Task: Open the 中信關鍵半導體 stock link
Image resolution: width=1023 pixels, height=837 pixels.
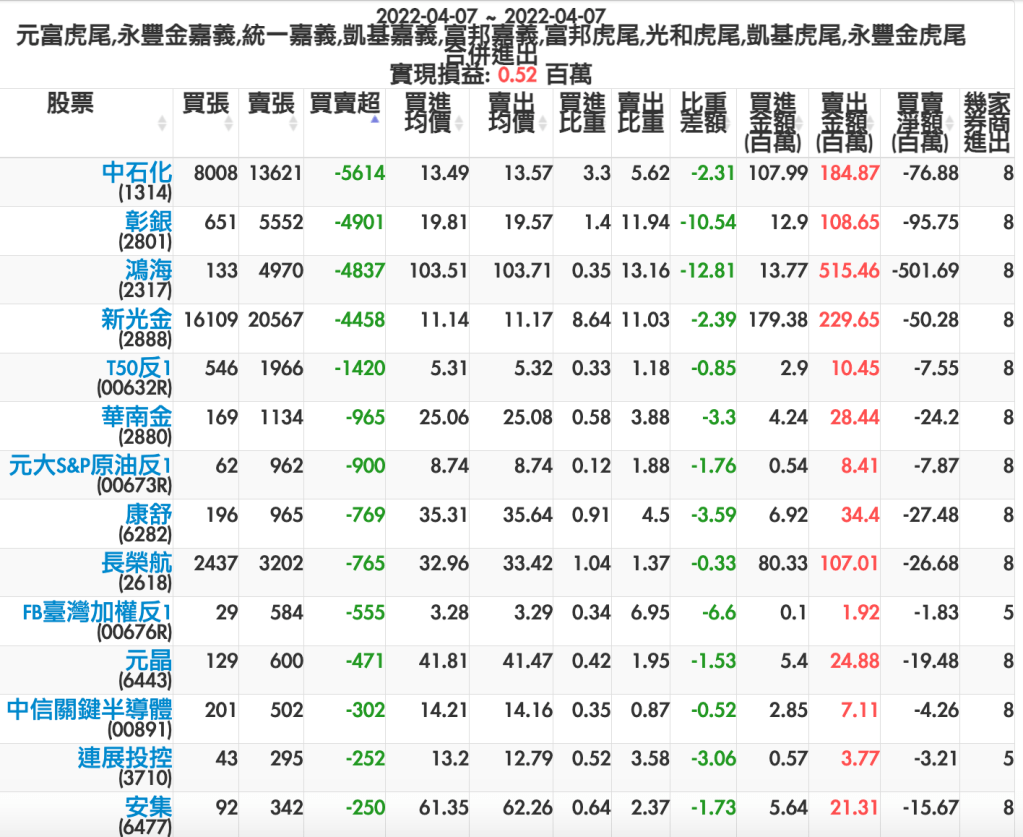Action: pos(90,710)
